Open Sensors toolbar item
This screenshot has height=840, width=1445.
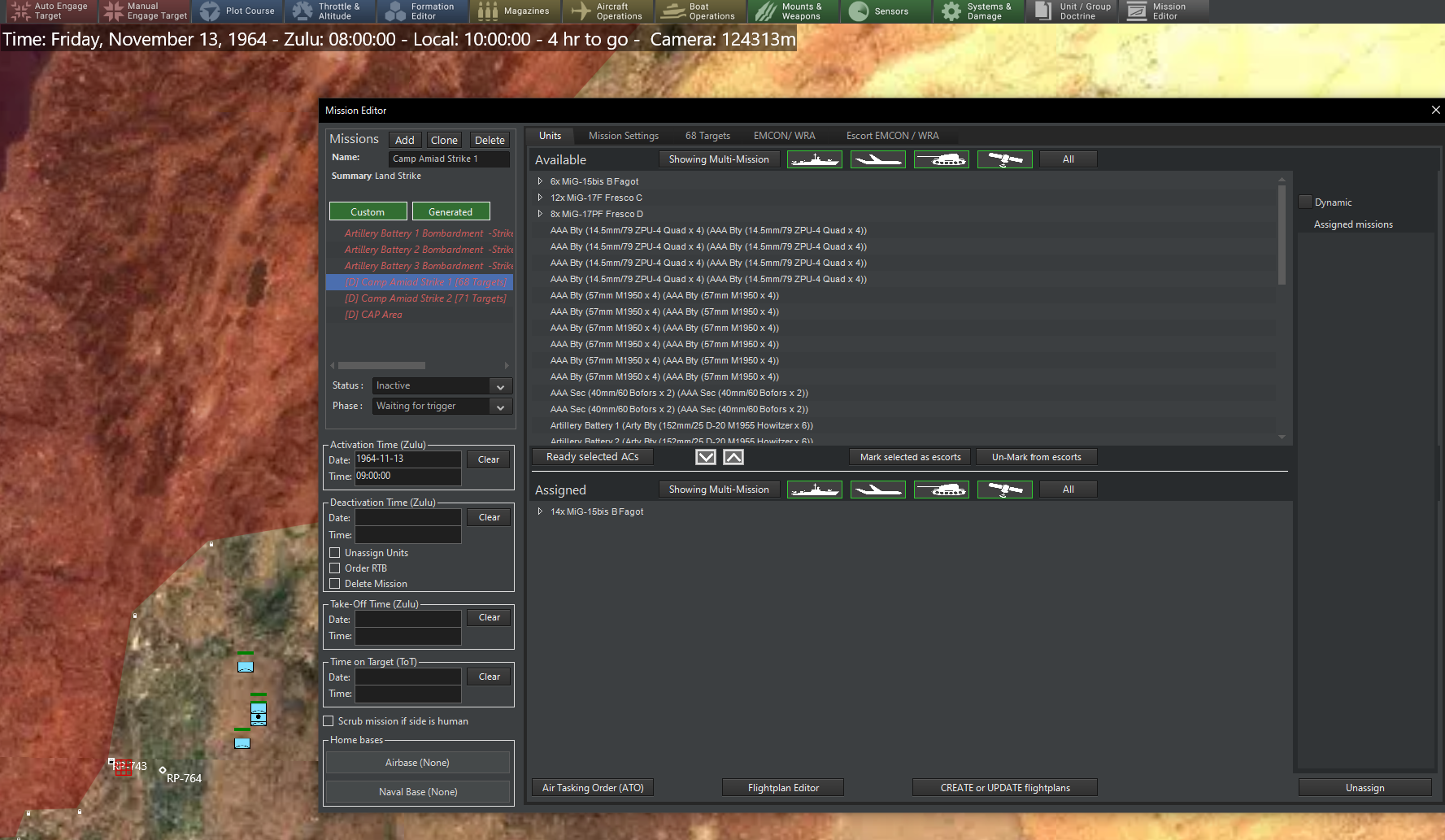pyautogui.click(x=886, y=11)
